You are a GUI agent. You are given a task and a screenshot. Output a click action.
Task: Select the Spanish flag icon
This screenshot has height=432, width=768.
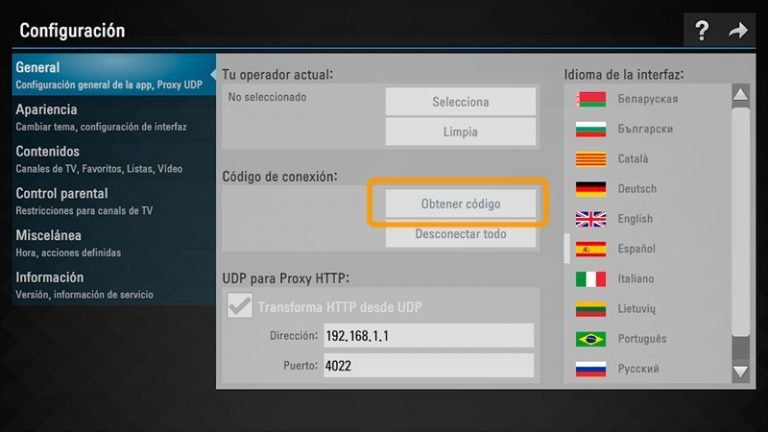point(591,249)
